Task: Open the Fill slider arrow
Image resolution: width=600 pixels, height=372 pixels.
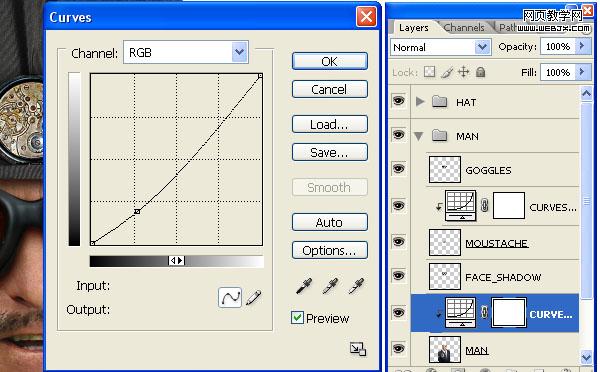Action: click(582, 72)
